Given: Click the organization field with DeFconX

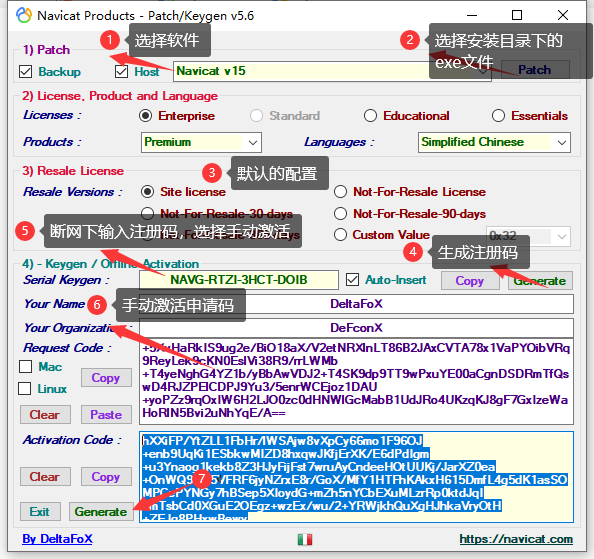Looking at the screenshot, I should point(356,328).
